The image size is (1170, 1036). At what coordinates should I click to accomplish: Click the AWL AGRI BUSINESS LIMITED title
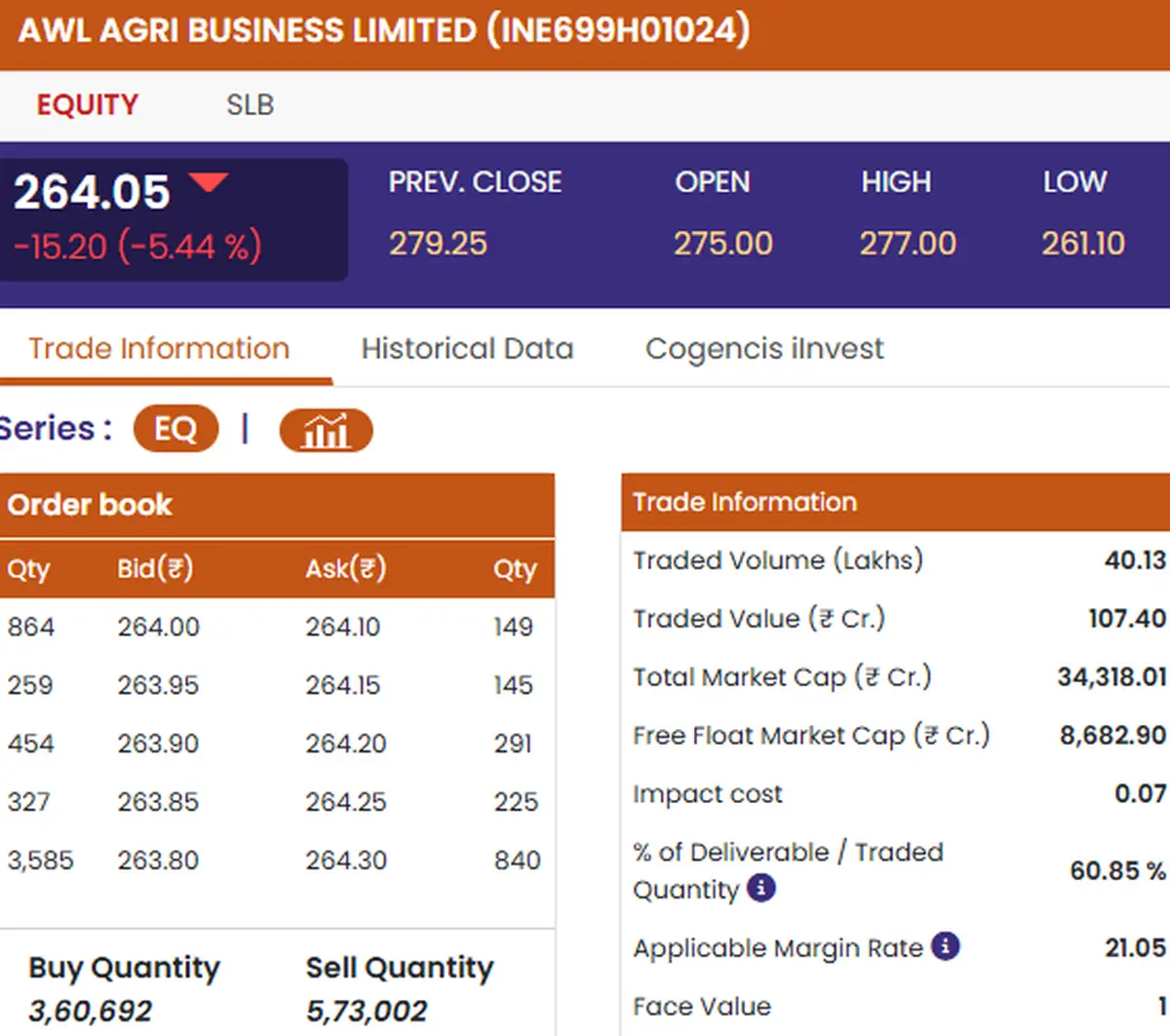tap(384, 30)
